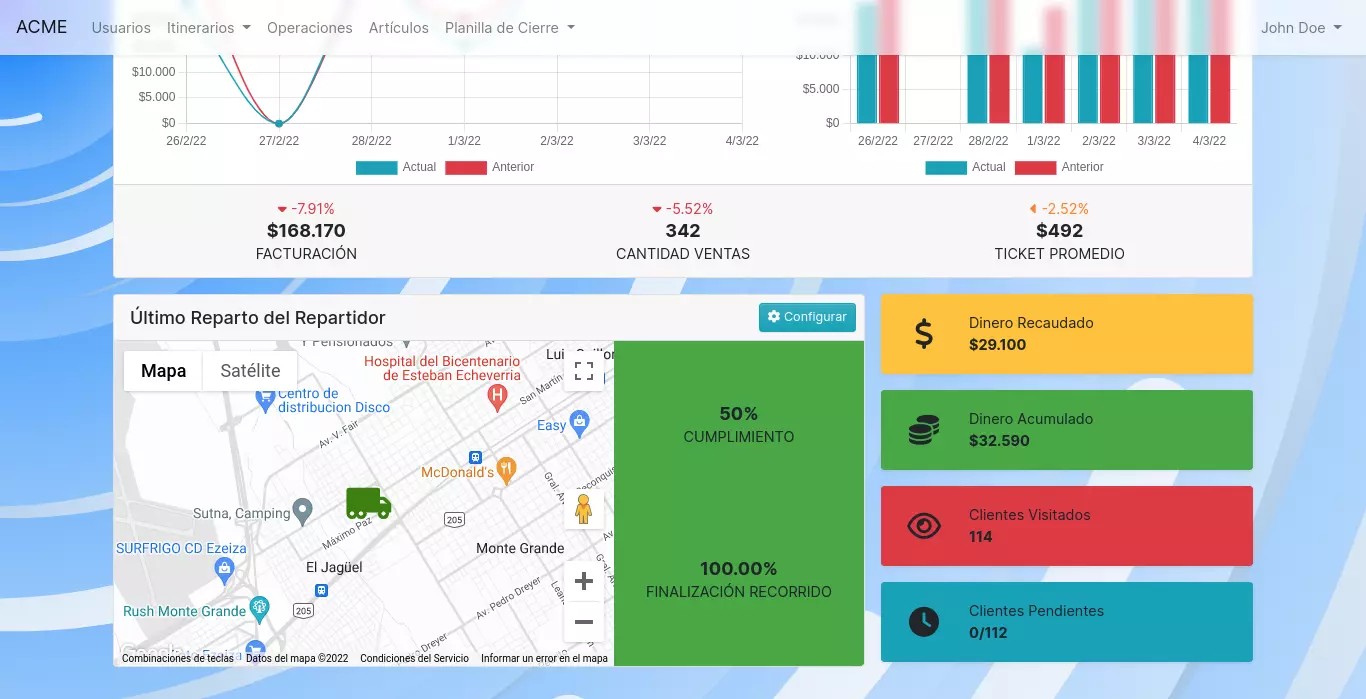Expand the Itinerarios dropdown menu
This screenshot has height=699, width=1366.
(209, 27)
